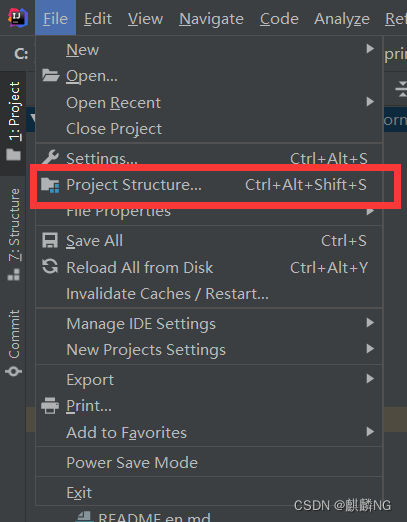
Task: Expand the Open Recent submenu arrow
Action: [370, 101]
